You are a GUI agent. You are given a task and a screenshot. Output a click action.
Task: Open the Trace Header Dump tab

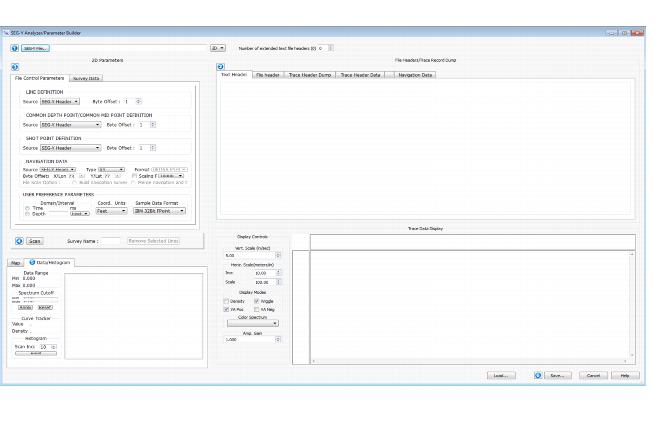[x=310, y=75]
